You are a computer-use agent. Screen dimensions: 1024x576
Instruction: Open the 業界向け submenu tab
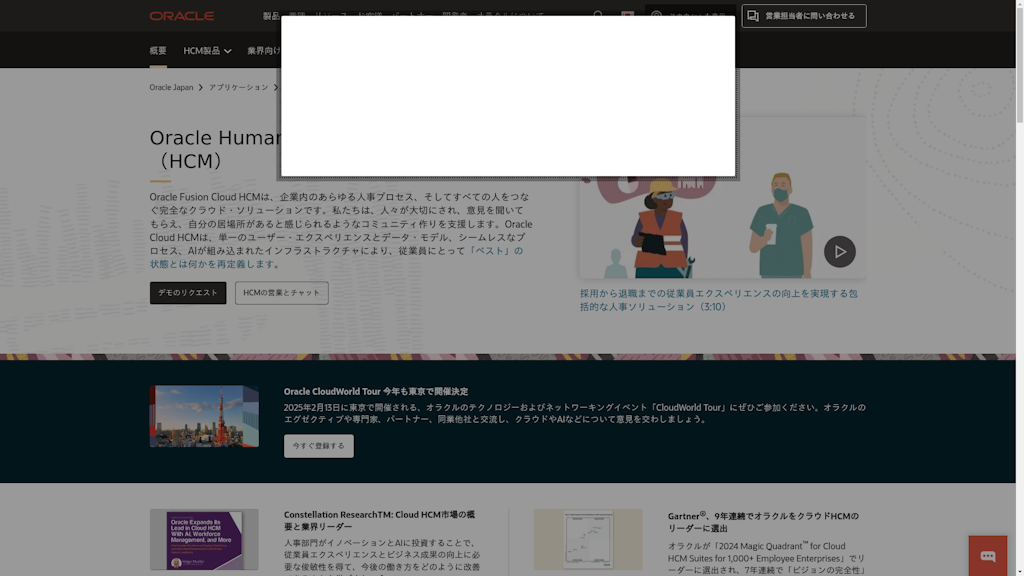264,51
